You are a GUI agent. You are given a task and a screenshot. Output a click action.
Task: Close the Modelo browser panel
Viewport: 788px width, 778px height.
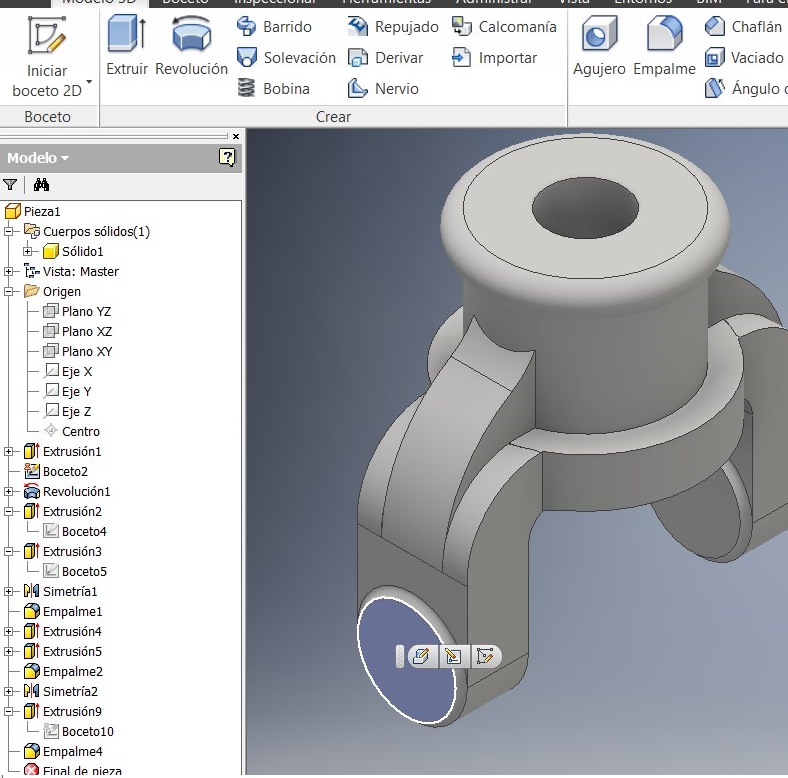[x=236, y=136]
